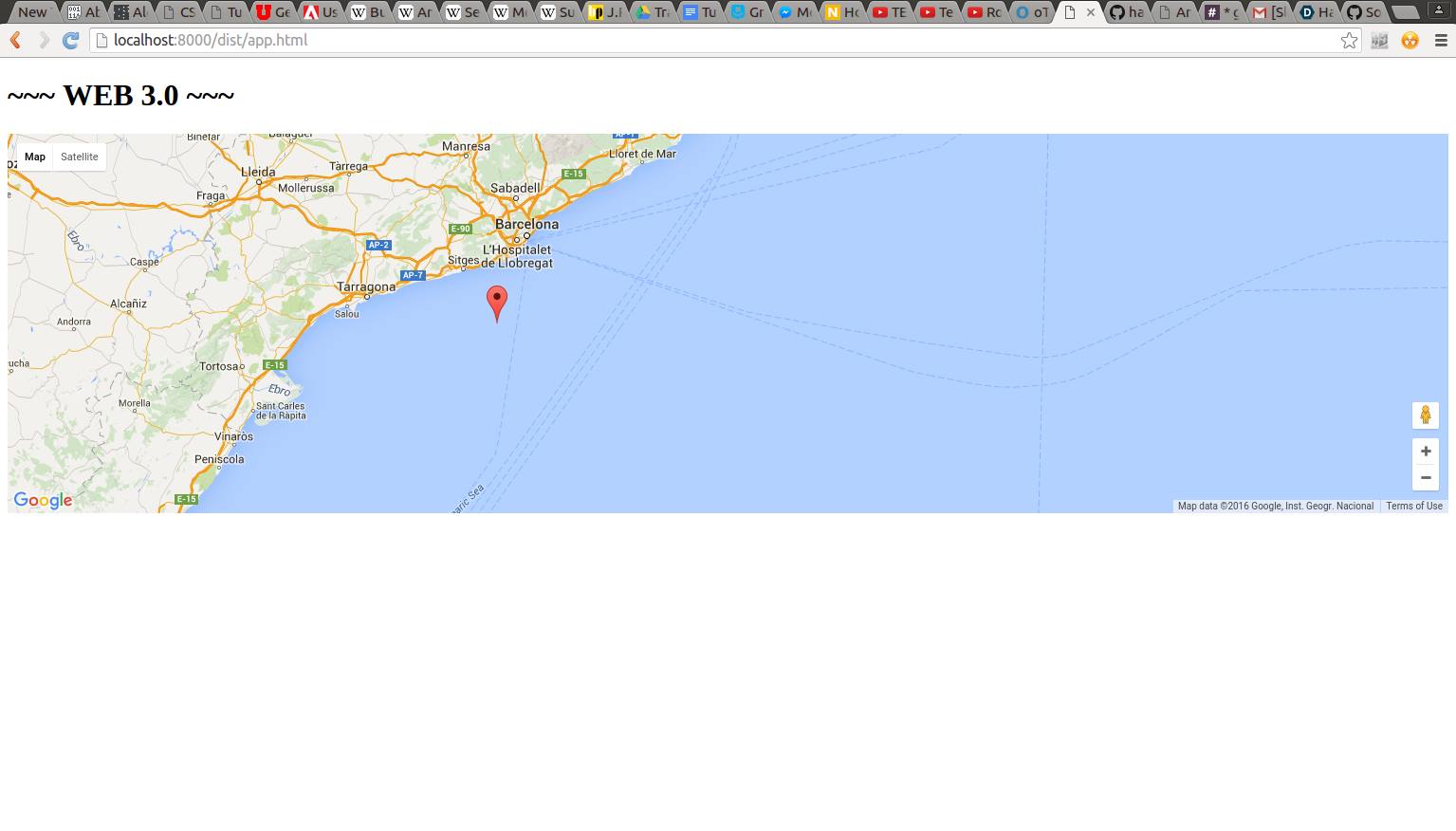
Task: Click the Google logo on the map
Action: [x=43, y=501]
